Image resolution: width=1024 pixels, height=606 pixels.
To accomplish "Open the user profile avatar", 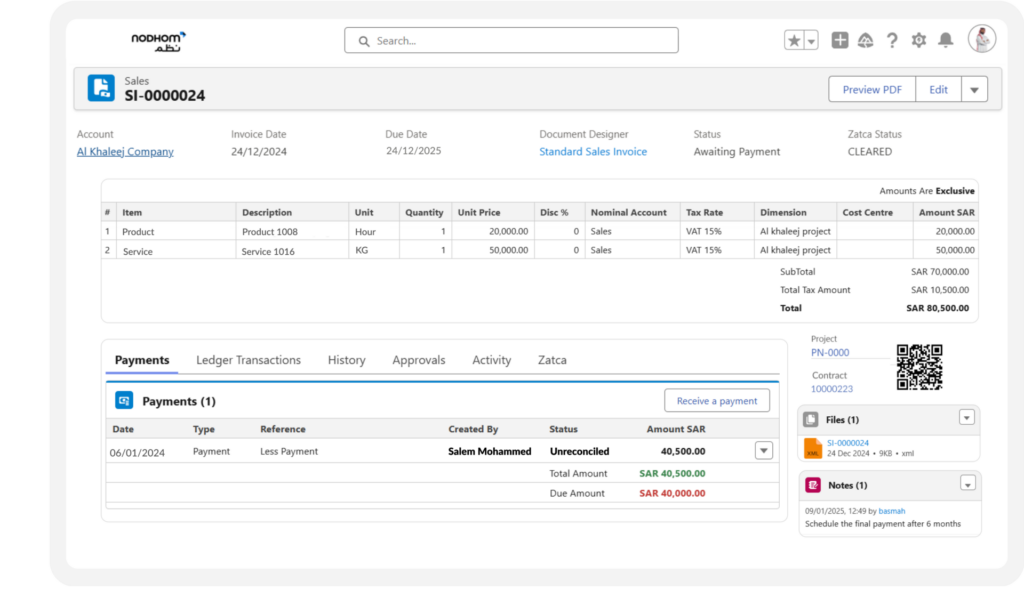I will [x=982, y=39].
